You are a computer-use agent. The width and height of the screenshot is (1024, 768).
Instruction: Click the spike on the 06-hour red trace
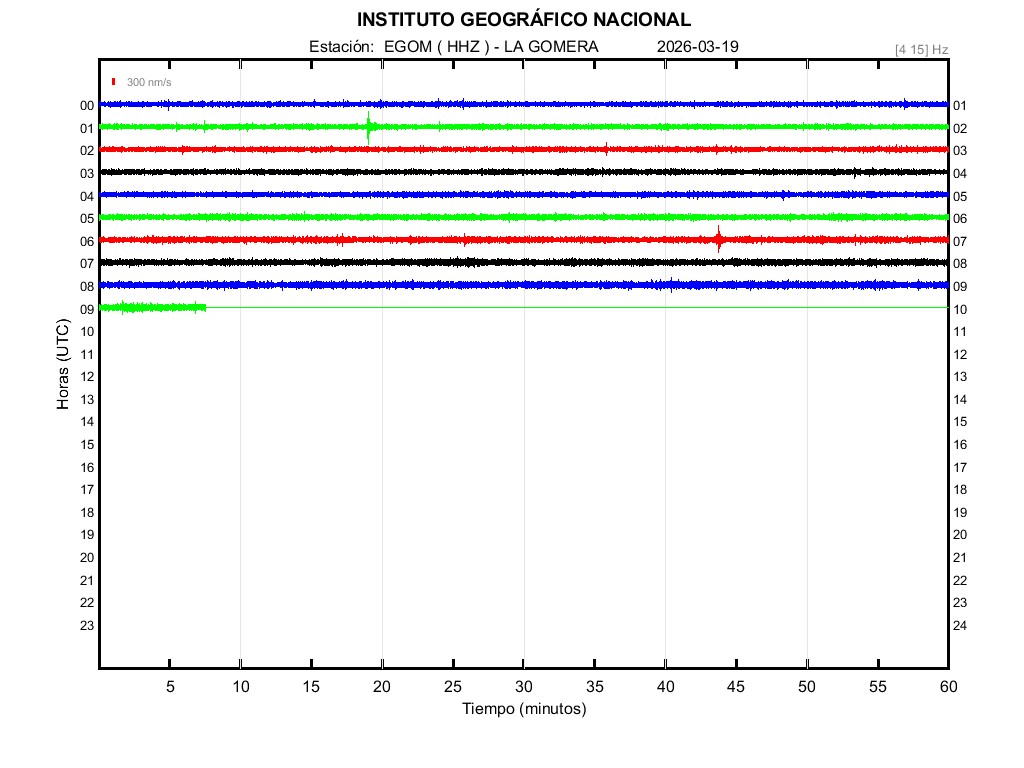pyautogui.click(x=718, y=239)
